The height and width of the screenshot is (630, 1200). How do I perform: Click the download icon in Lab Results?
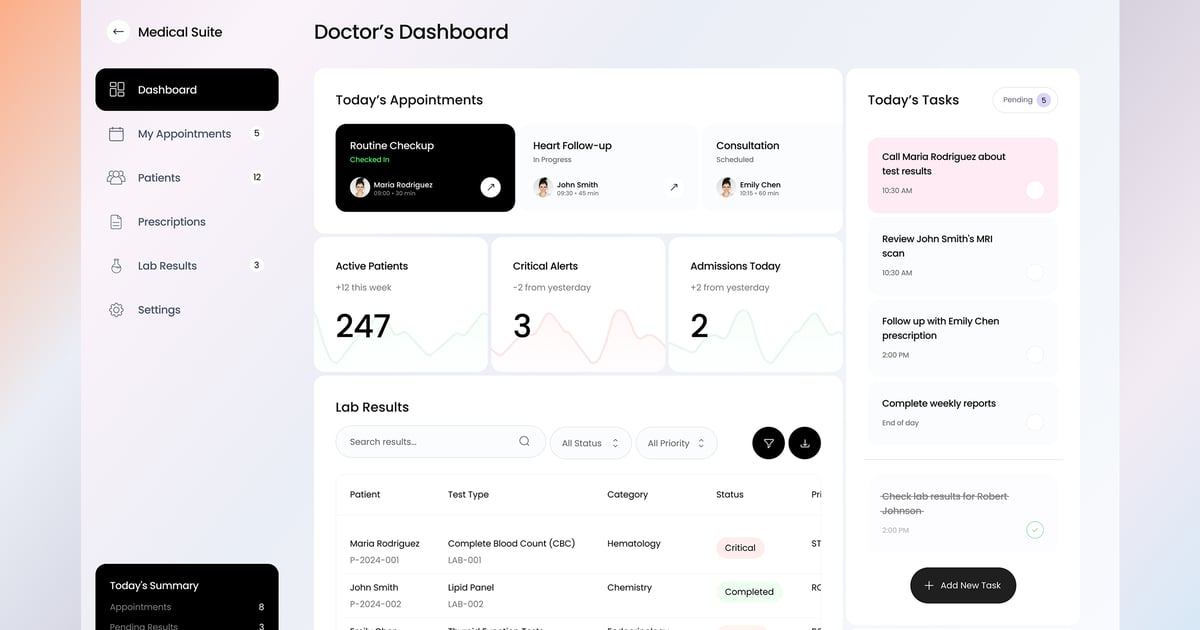tap(804, 443)
